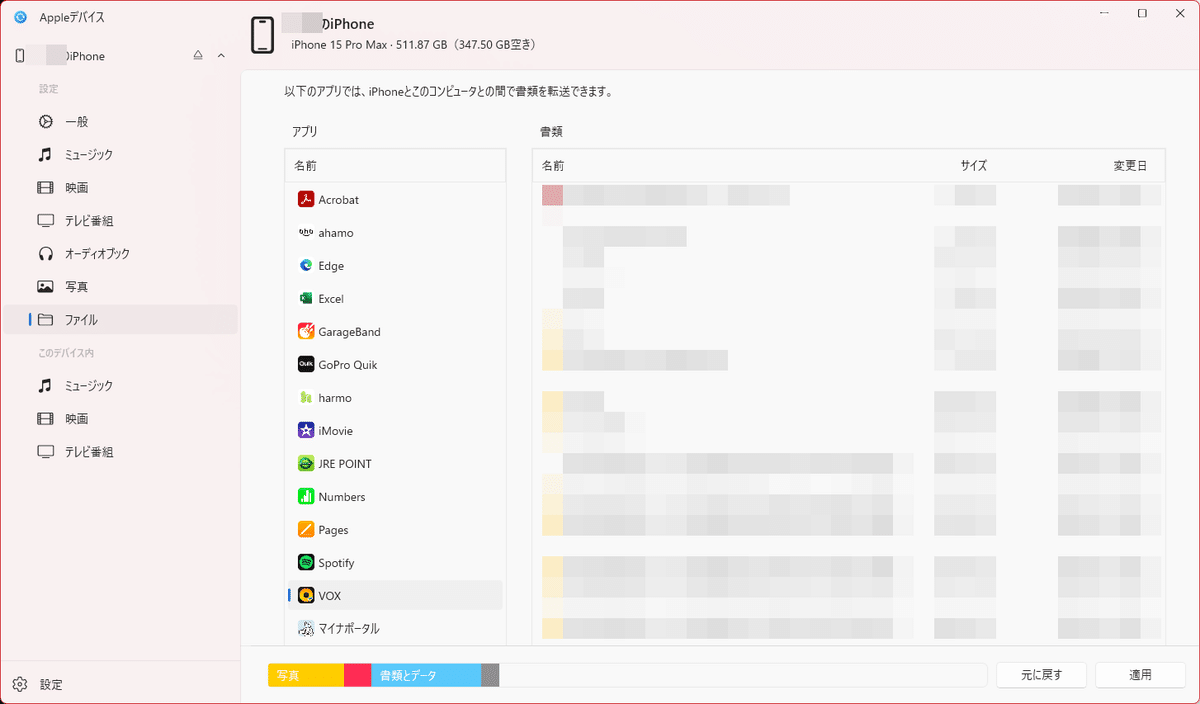Click the オーディオブック headphones icon
1200x704 pixels.
tap(45, 253)
